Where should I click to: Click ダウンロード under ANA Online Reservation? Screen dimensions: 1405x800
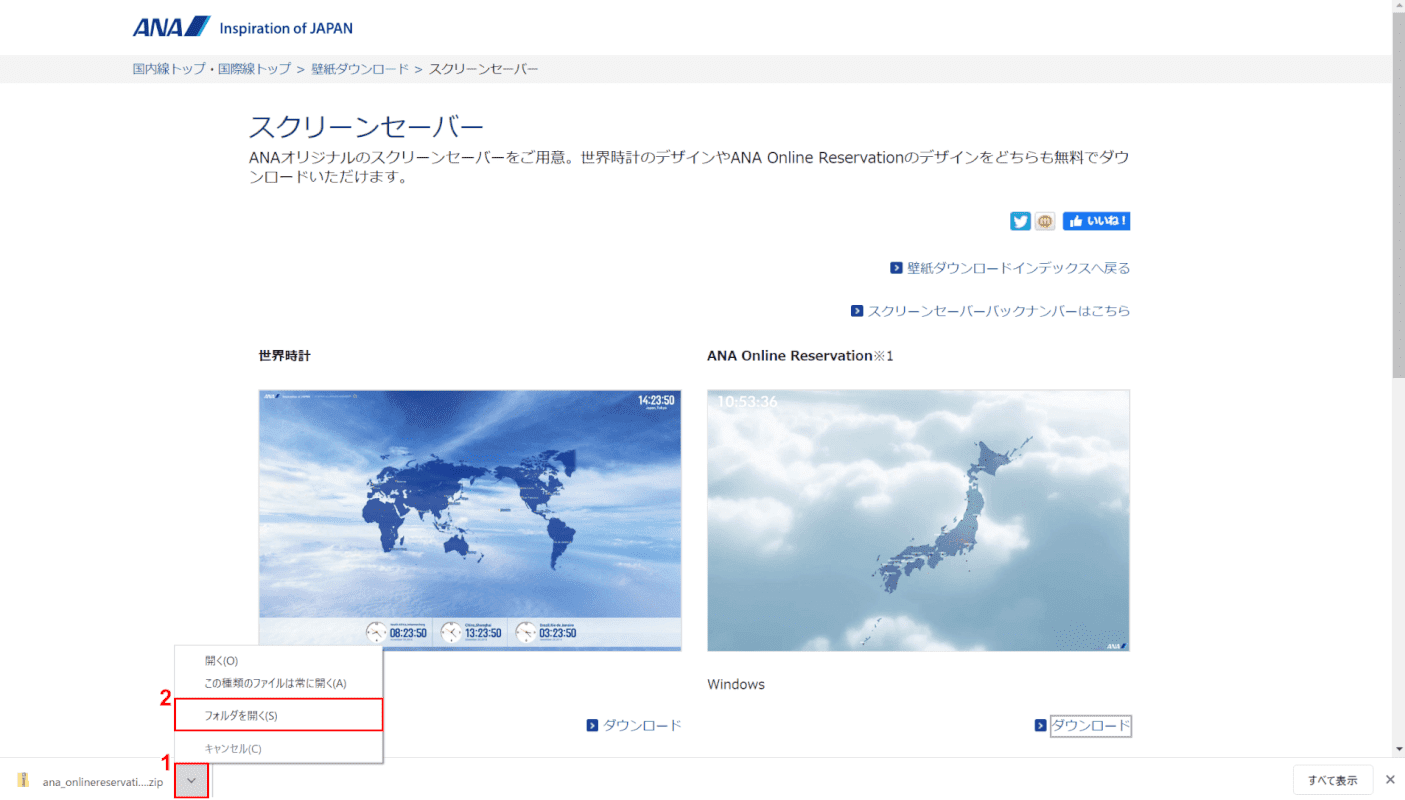pos(1090,726)
